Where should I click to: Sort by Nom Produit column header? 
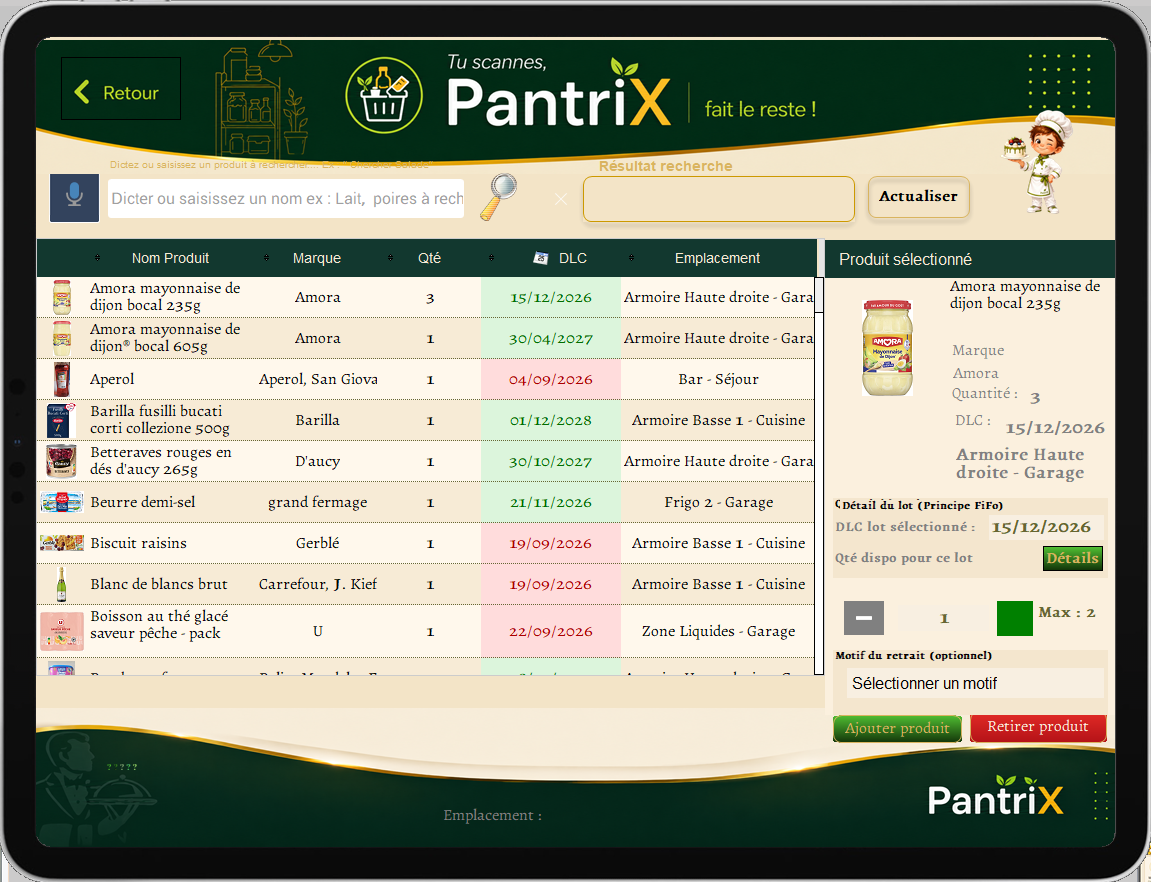coord(170,258)
